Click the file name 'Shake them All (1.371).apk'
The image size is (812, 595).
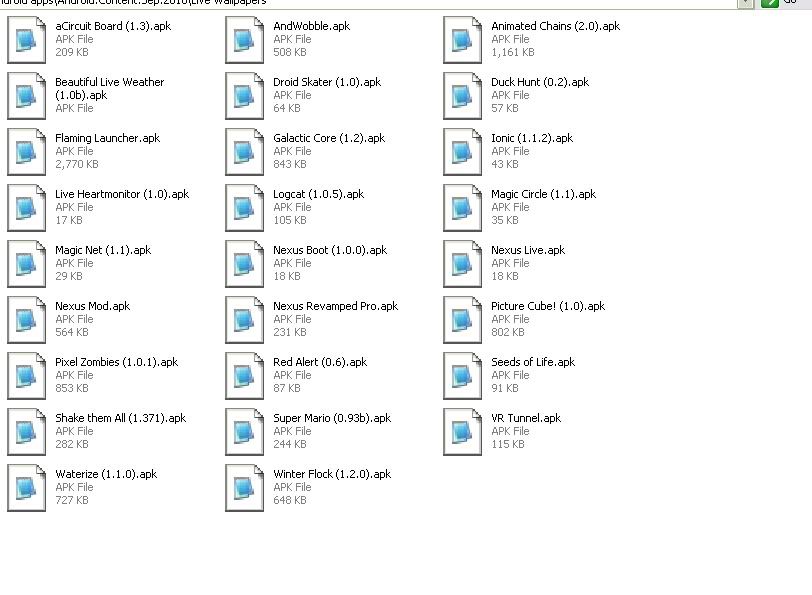point(120,417)
